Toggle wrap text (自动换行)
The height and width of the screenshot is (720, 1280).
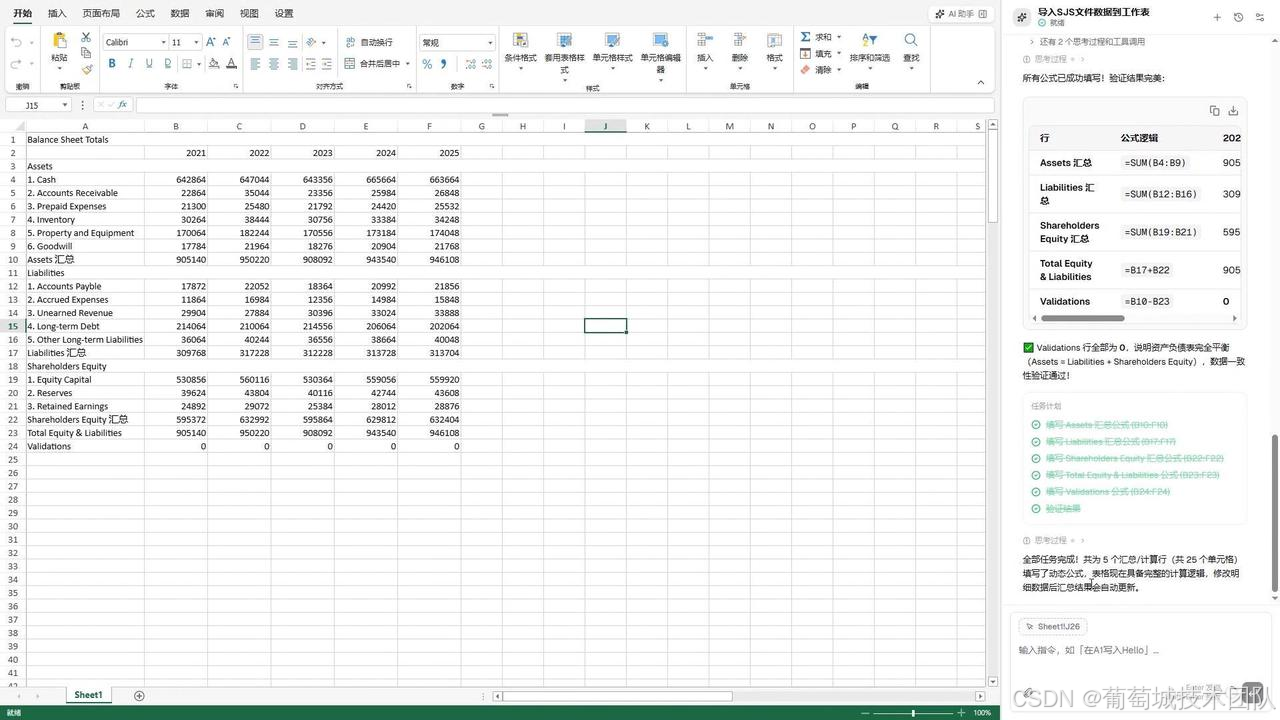point(369,42)
